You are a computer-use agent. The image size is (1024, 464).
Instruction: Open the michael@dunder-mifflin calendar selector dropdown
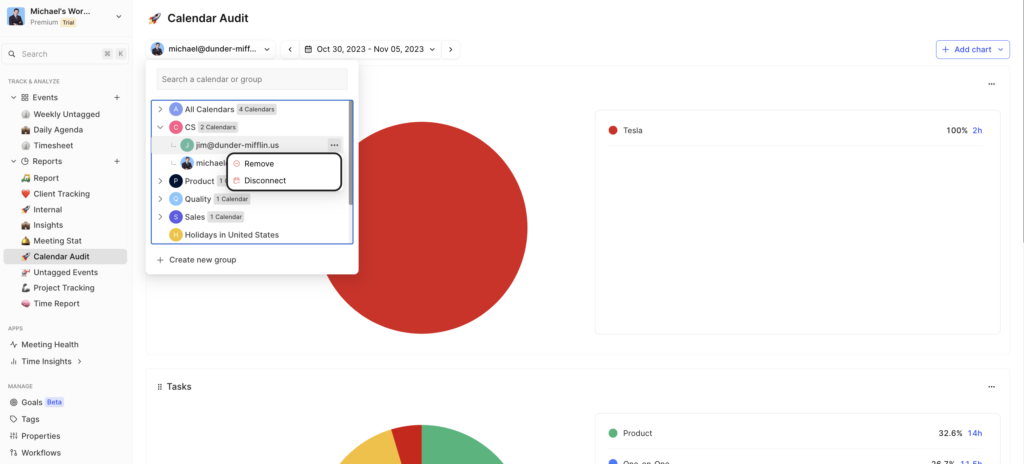tap(211, 49)
